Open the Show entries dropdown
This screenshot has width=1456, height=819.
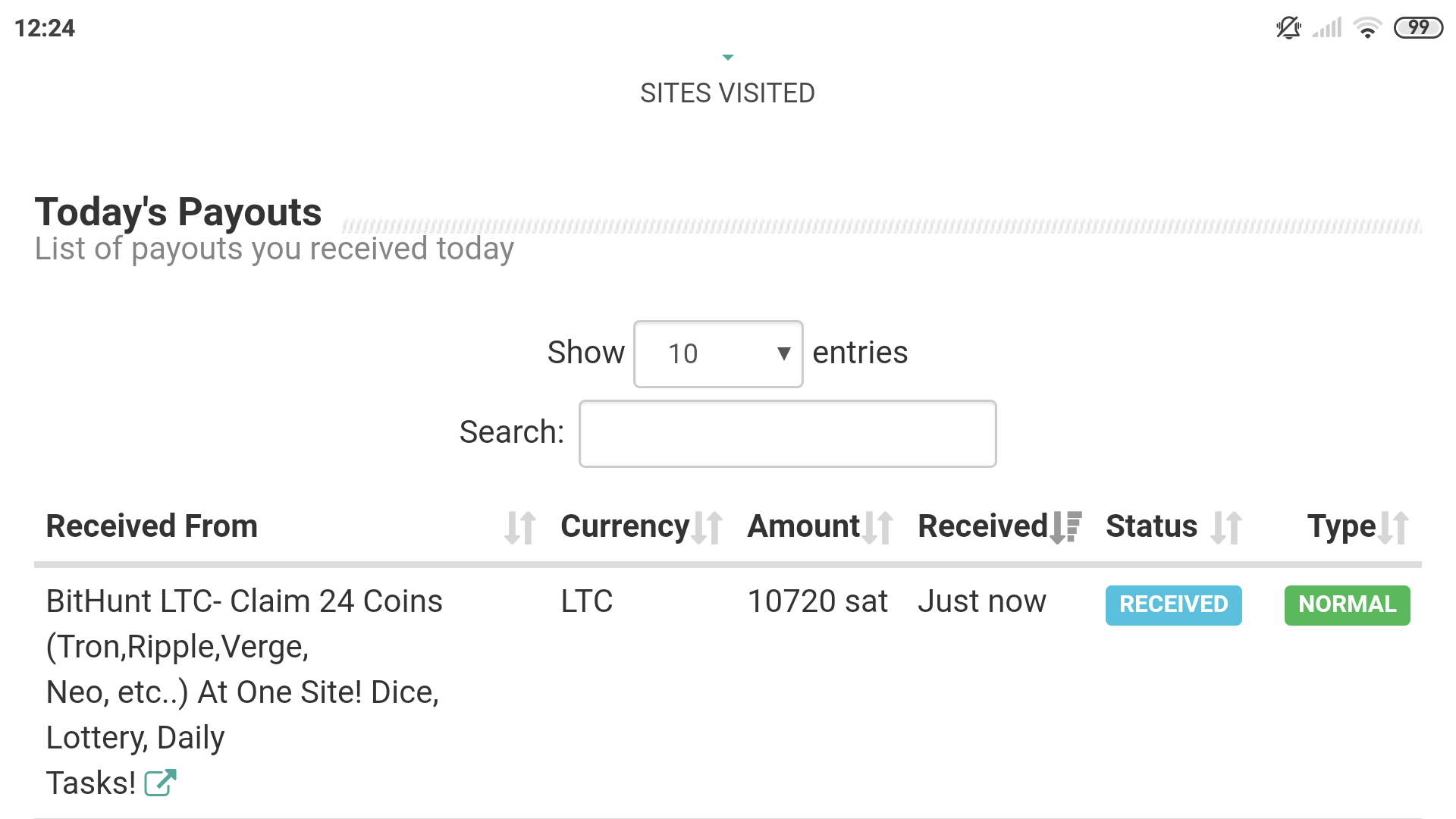717,354
